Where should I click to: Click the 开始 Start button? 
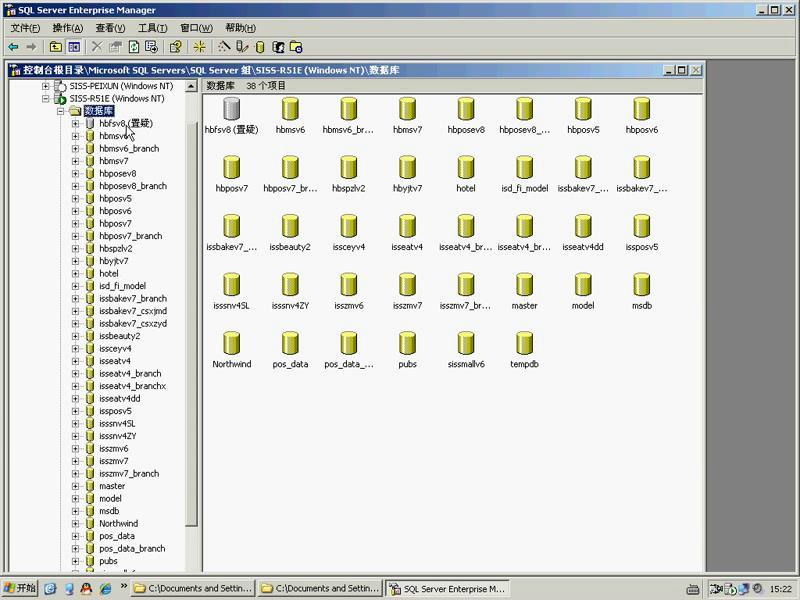pos(20,588)
